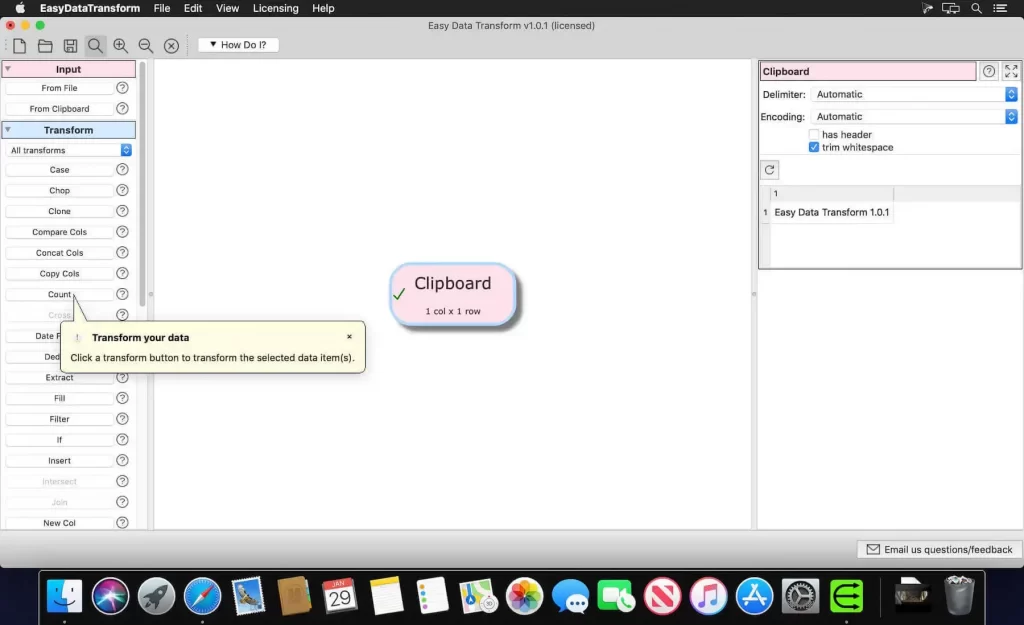The height and width of the screenshot is (625, 1024).
Task: Enable the has header checkbox
Action: [x=815, y=133]
